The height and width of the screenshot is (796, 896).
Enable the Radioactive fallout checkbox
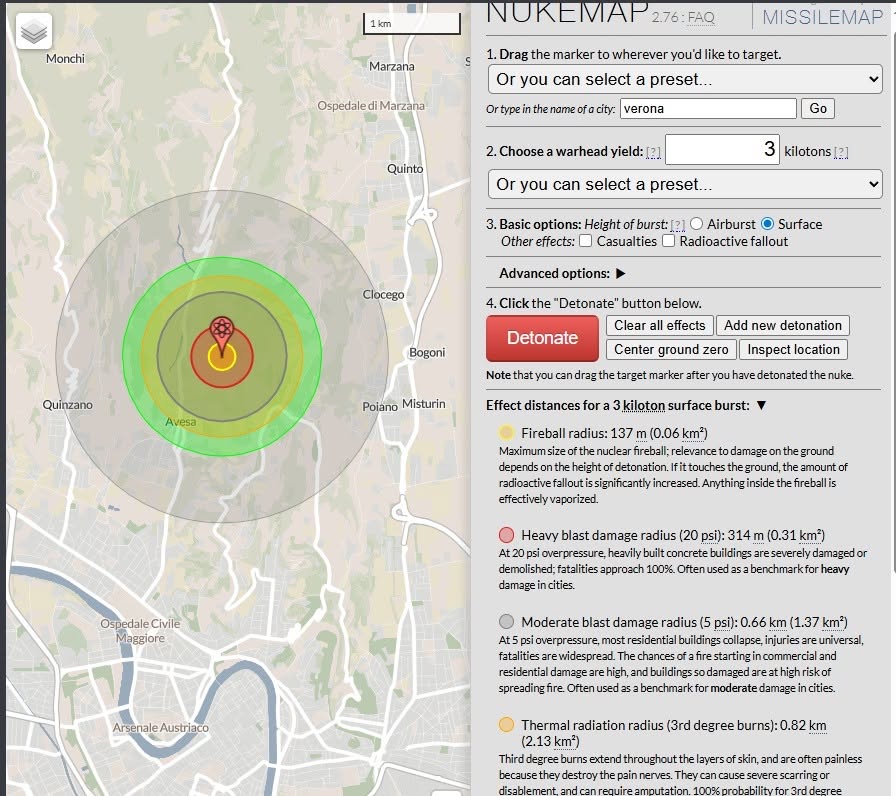[x=668, y=241]
